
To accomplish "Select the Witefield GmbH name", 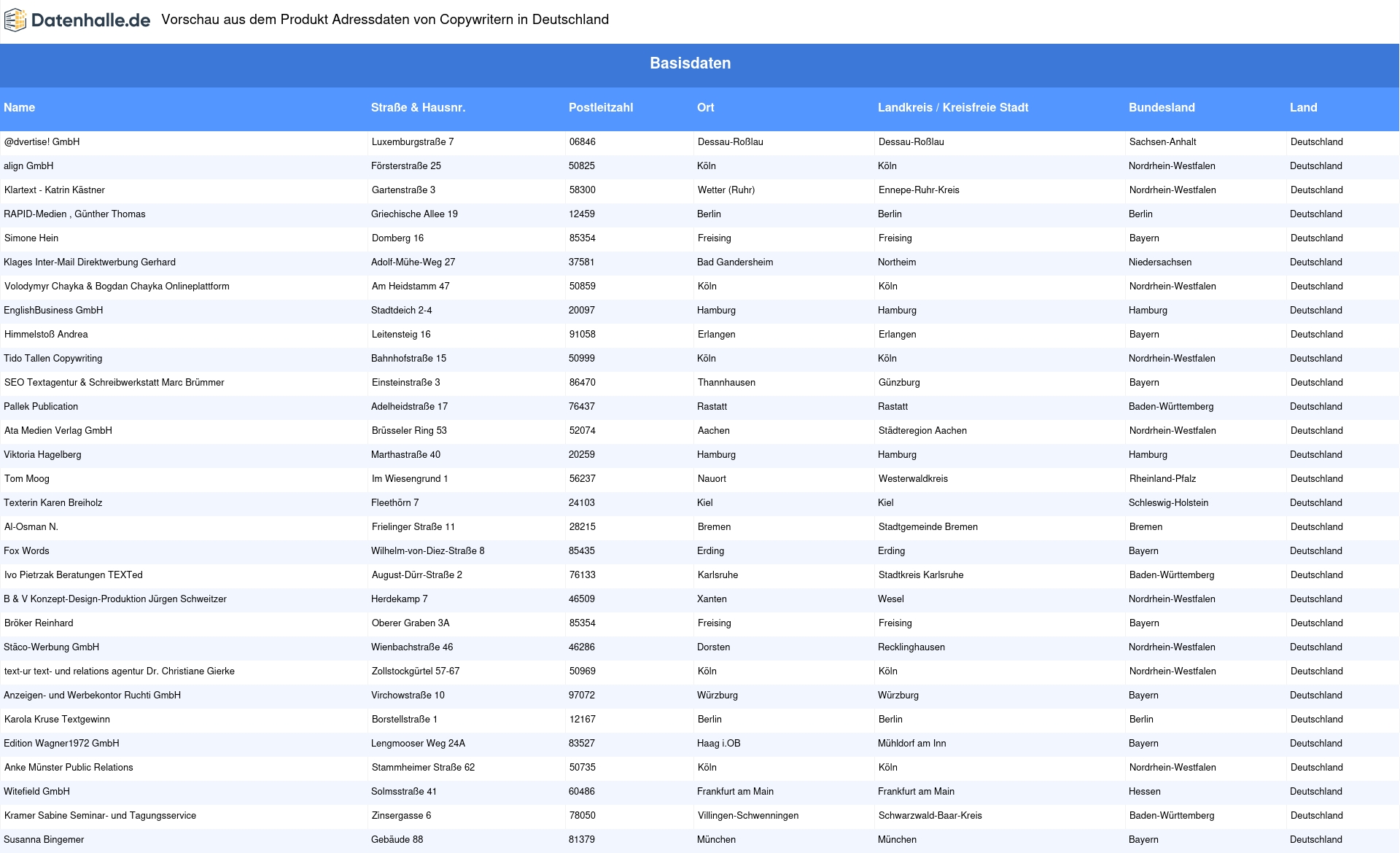I will pyautogui.click(x=36, y=792).
